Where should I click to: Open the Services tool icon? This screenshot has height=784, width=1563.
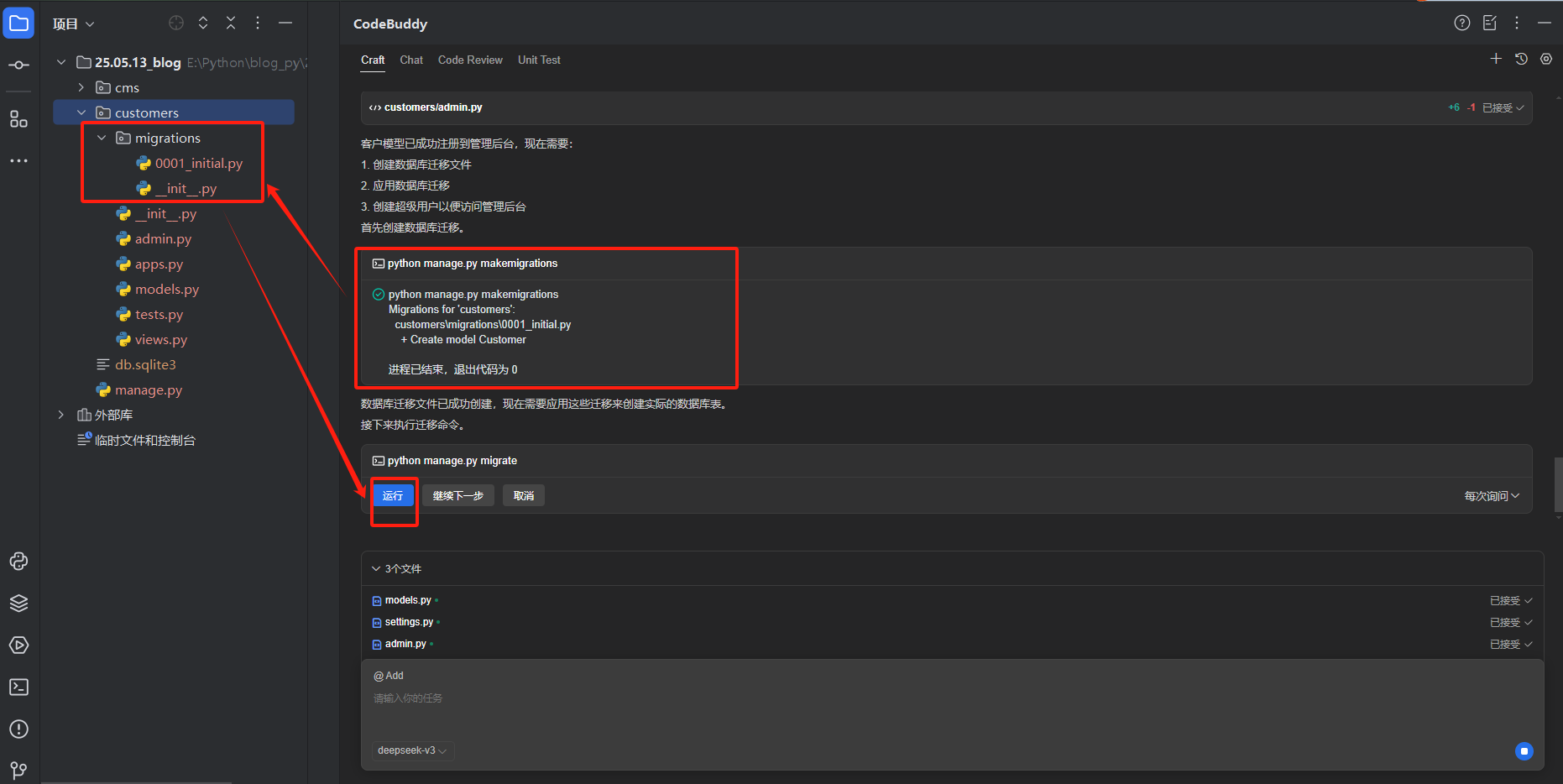point(18,645)
